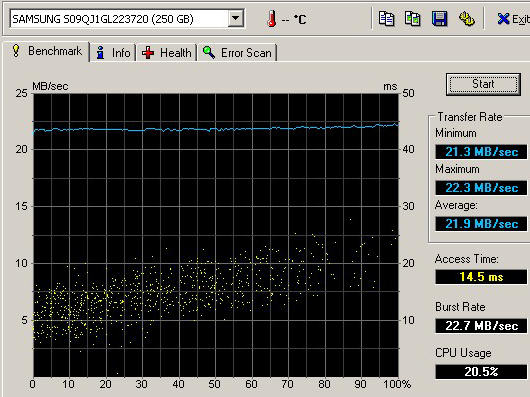The image size is (530, 397).
Task: Expand the drive selection dropdown arrow
Action: (x=235, y=19)
